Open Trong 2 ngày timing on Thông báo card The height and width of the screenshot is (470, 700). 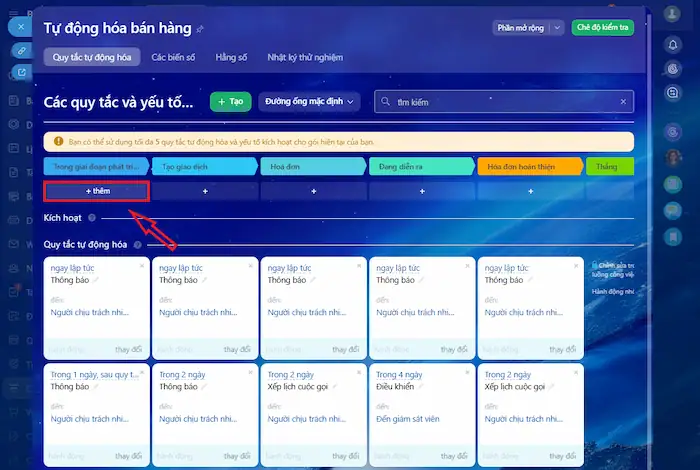[182, 375]
